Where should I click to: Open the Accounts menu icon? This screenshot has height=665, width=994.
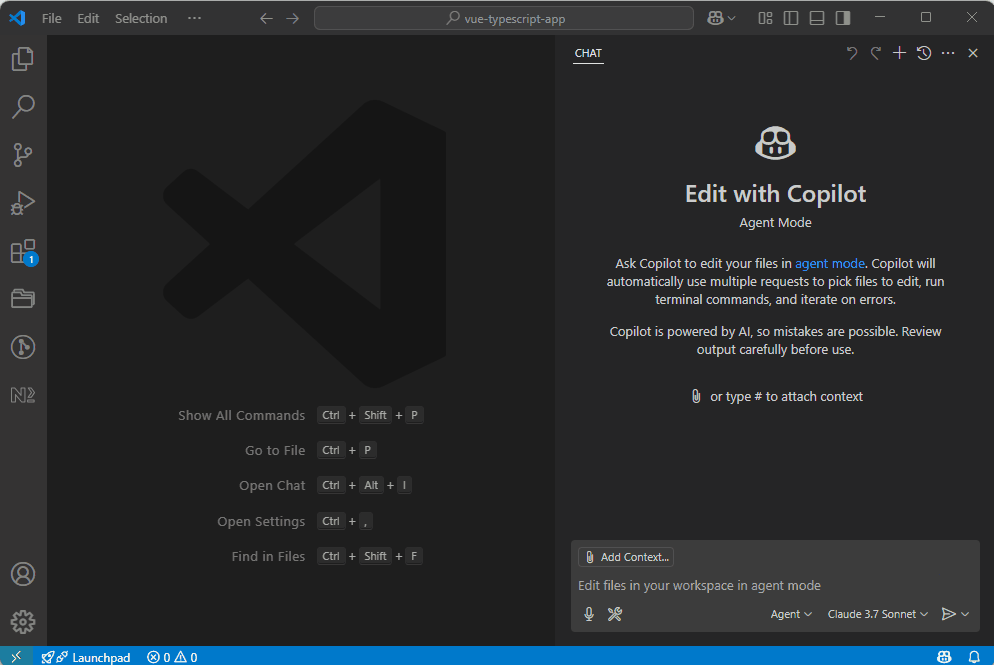pos(23,574)
